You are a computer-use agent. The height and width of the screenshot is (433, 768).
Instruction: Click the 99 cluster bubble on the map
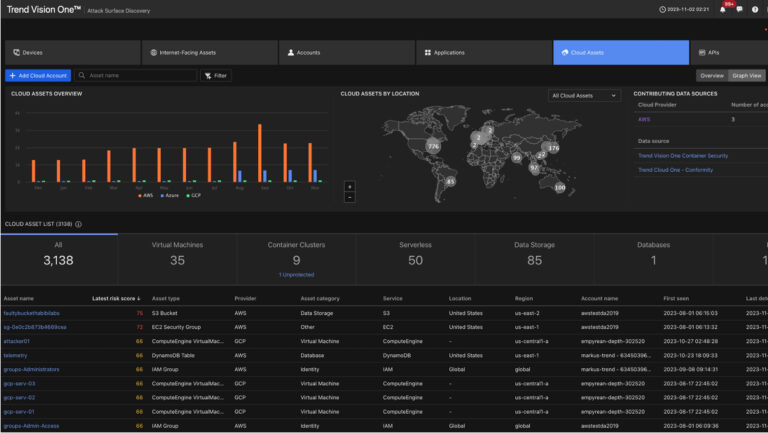click(x=517, y=158)
